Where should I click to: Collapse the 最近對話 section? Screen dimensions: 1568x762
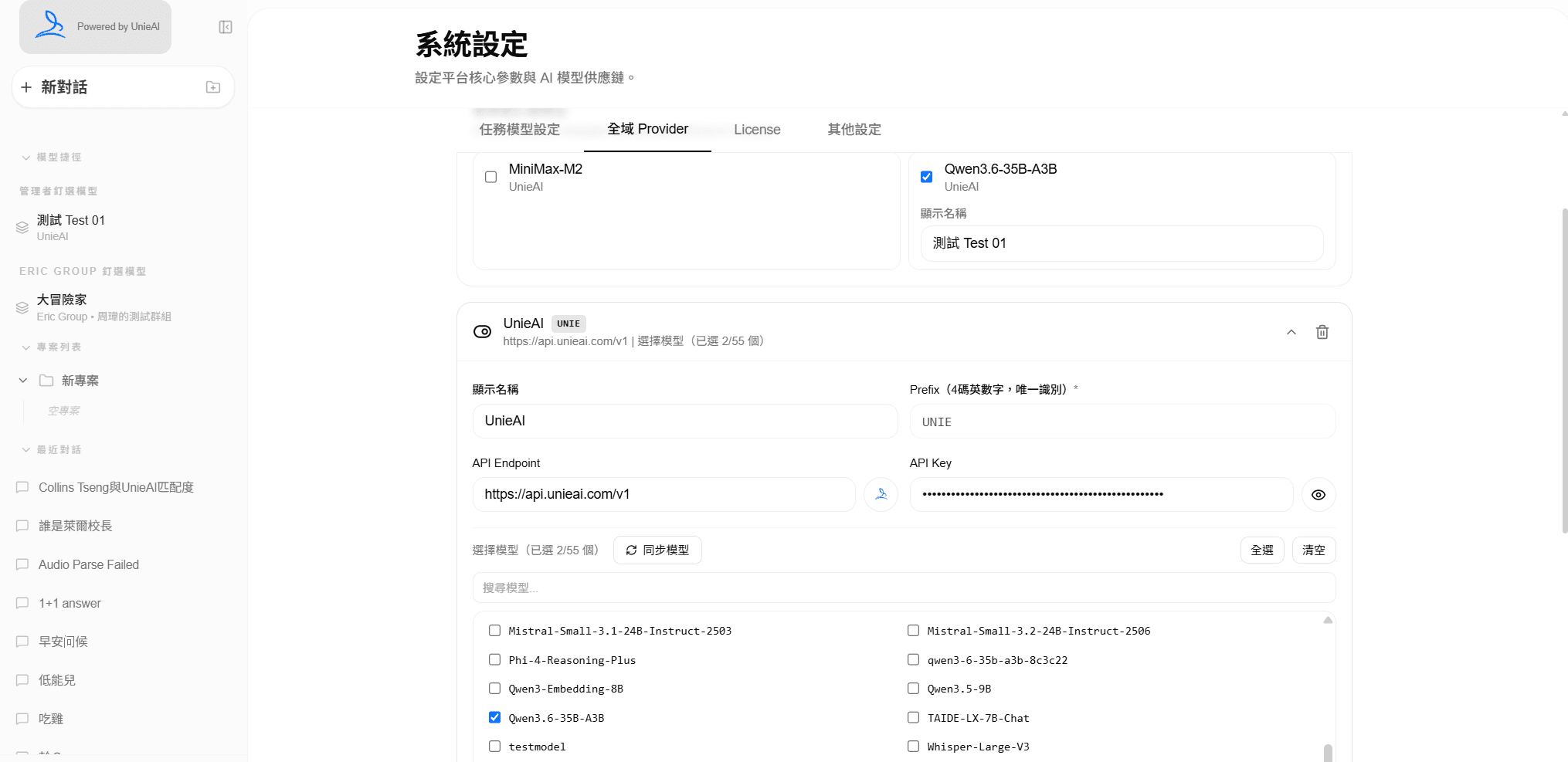coord(25,450)
